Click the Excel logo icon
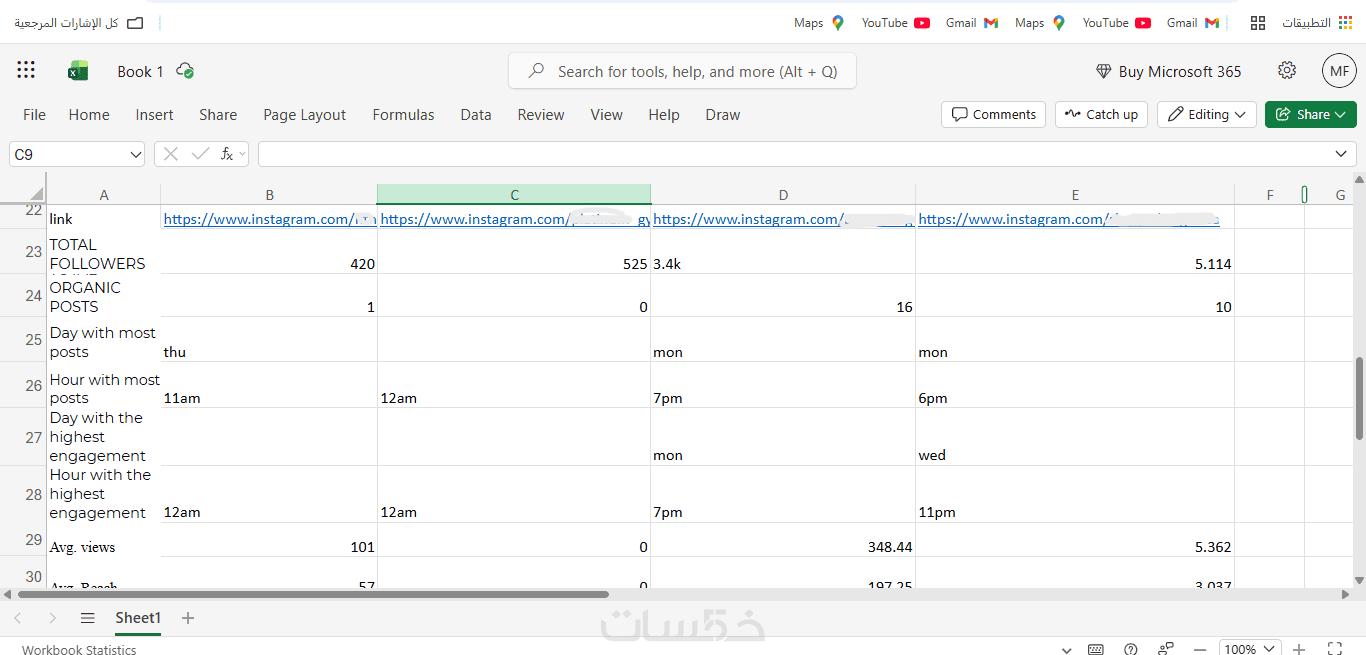Viewport: 1366px width, 655px height. 78,71
